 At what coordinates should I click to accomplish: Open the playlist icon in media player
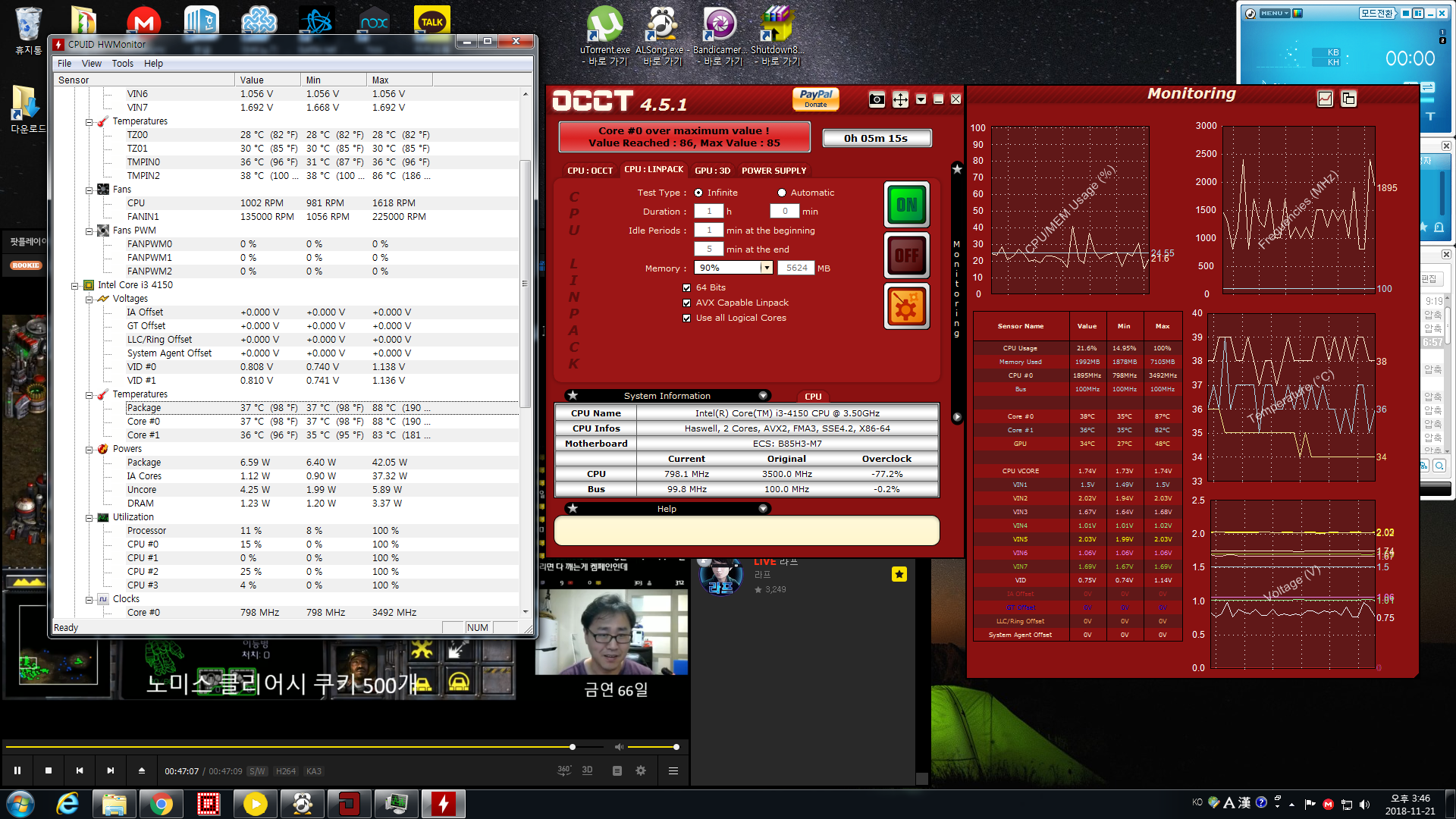(617, 770)
